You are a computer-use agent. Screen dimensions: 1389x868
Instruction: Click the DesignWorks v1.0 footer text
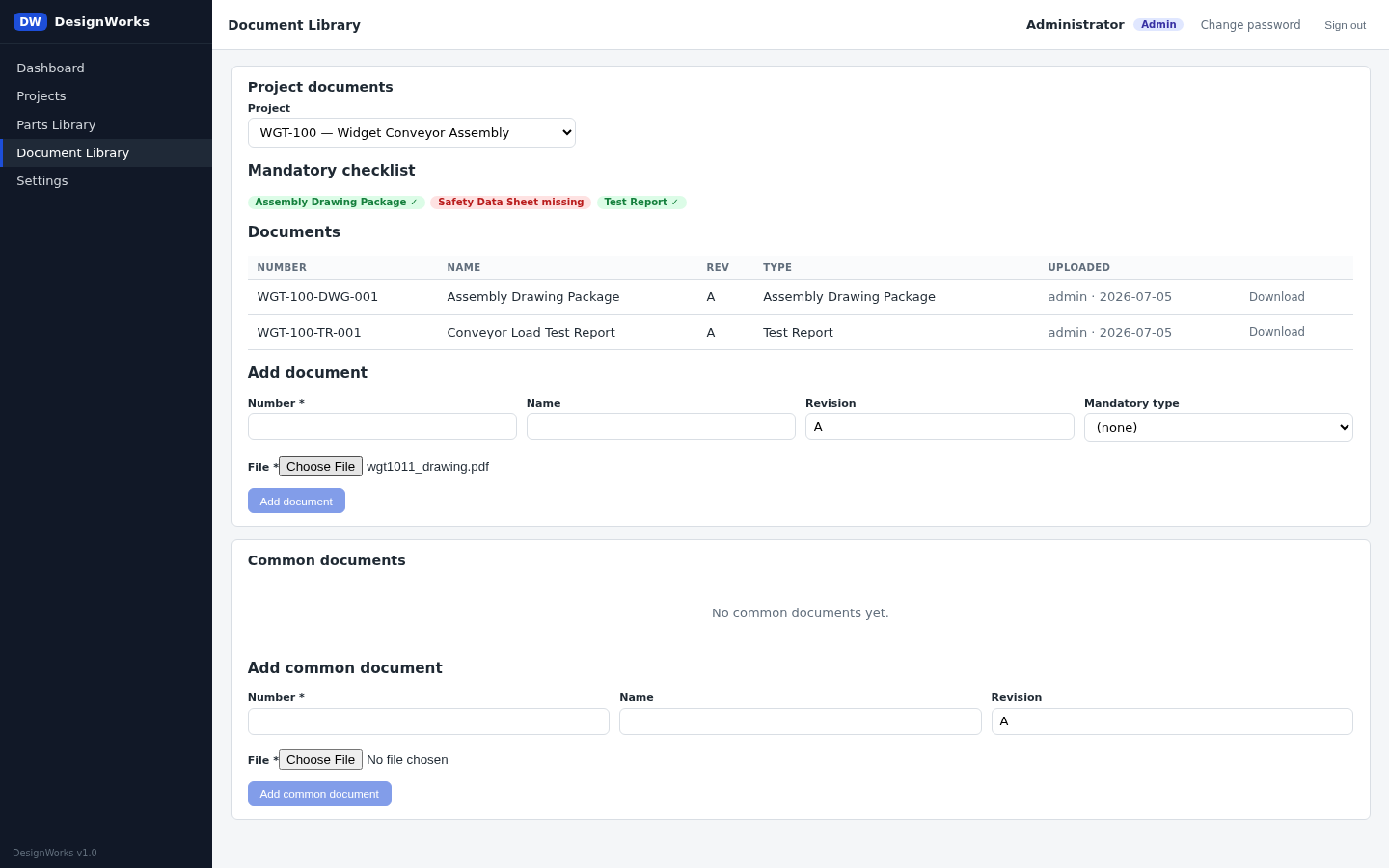pyautogui.click(x=55, y=853)
